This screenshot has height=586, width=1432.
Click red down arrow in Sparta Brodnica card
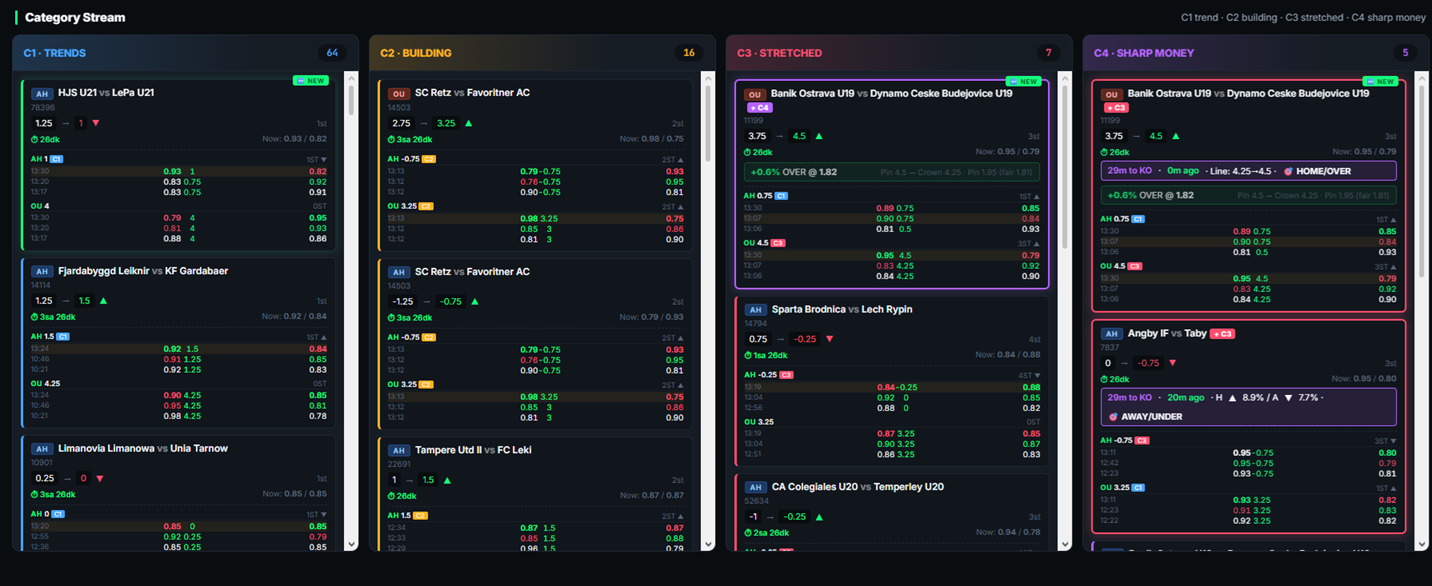(829, 339)
